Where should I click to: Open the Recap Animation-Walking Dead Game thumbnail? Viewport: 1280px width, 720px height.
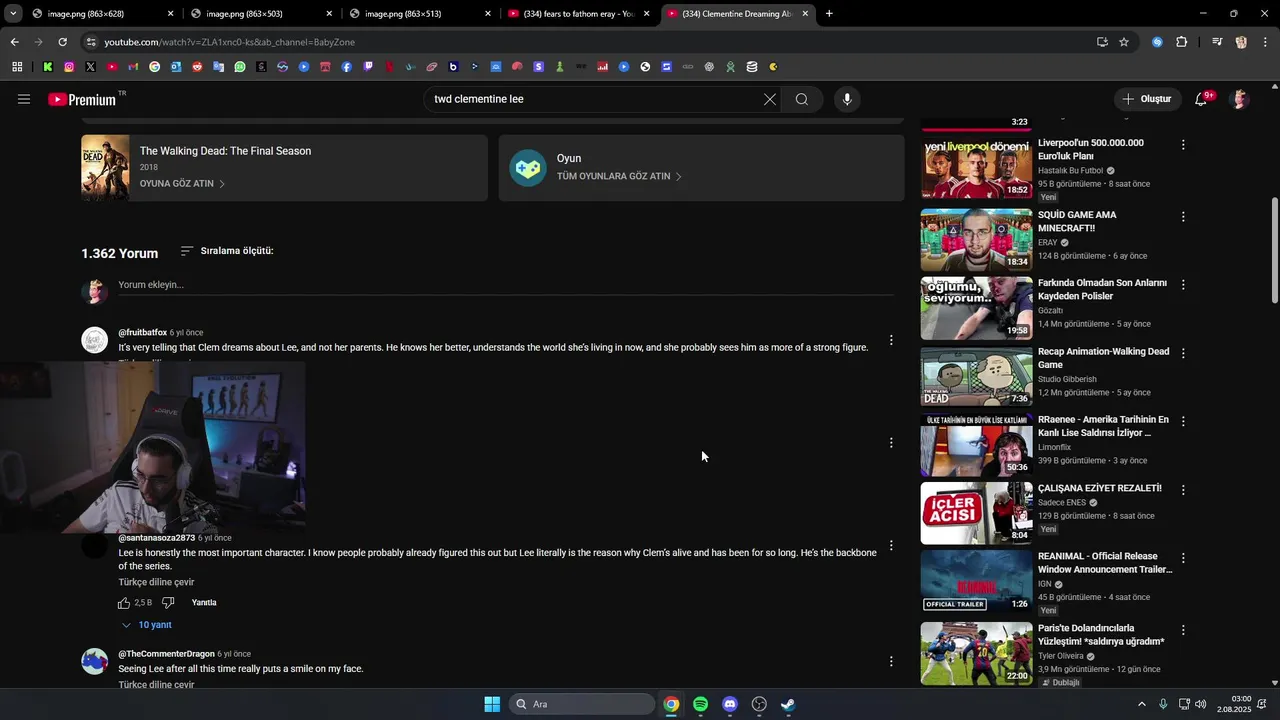[x=976, y=376]
